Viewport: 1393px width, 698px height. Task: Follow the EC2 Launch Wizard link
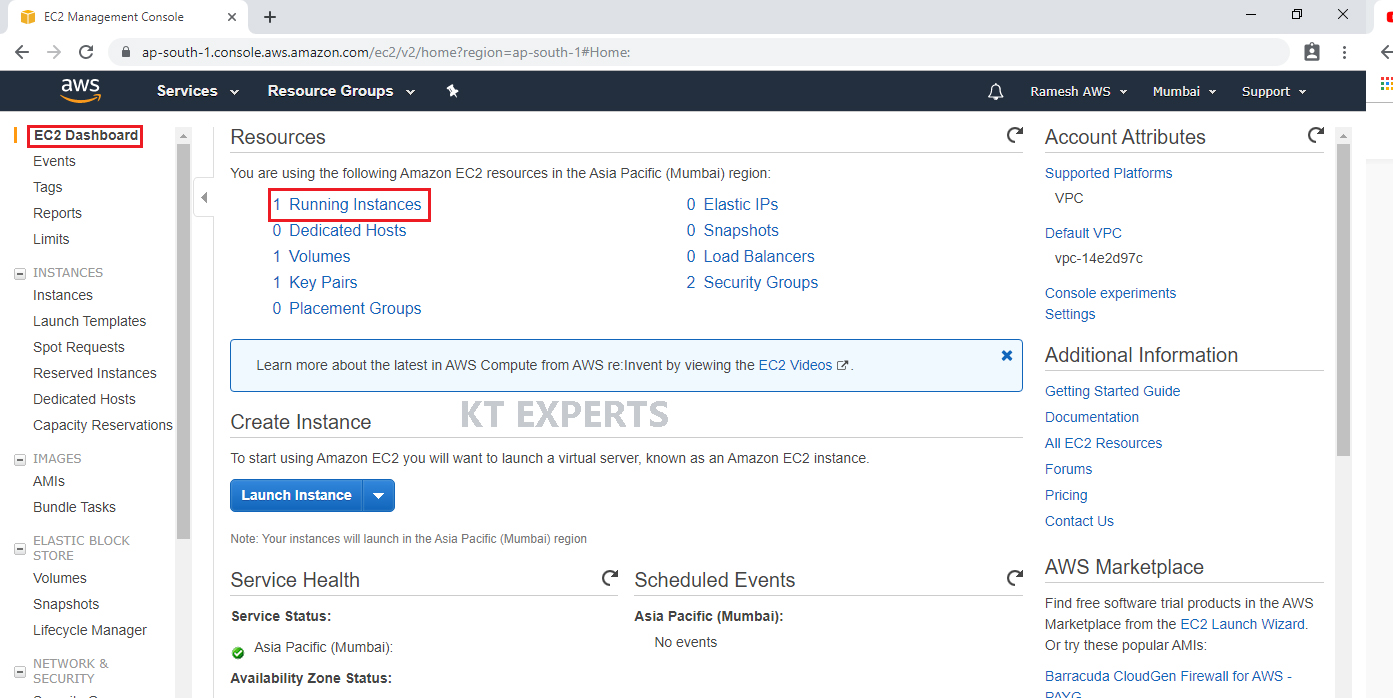coord(1243,624)
